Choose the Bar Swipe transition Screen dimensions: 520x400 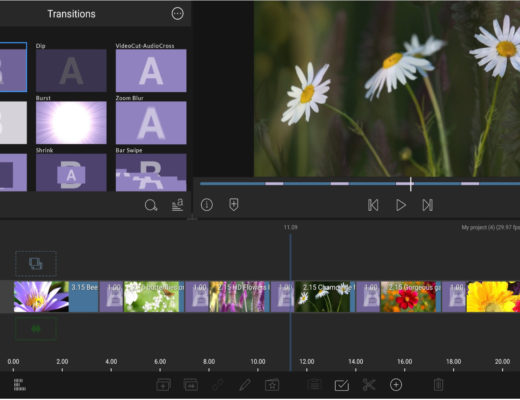coord(151,172)
